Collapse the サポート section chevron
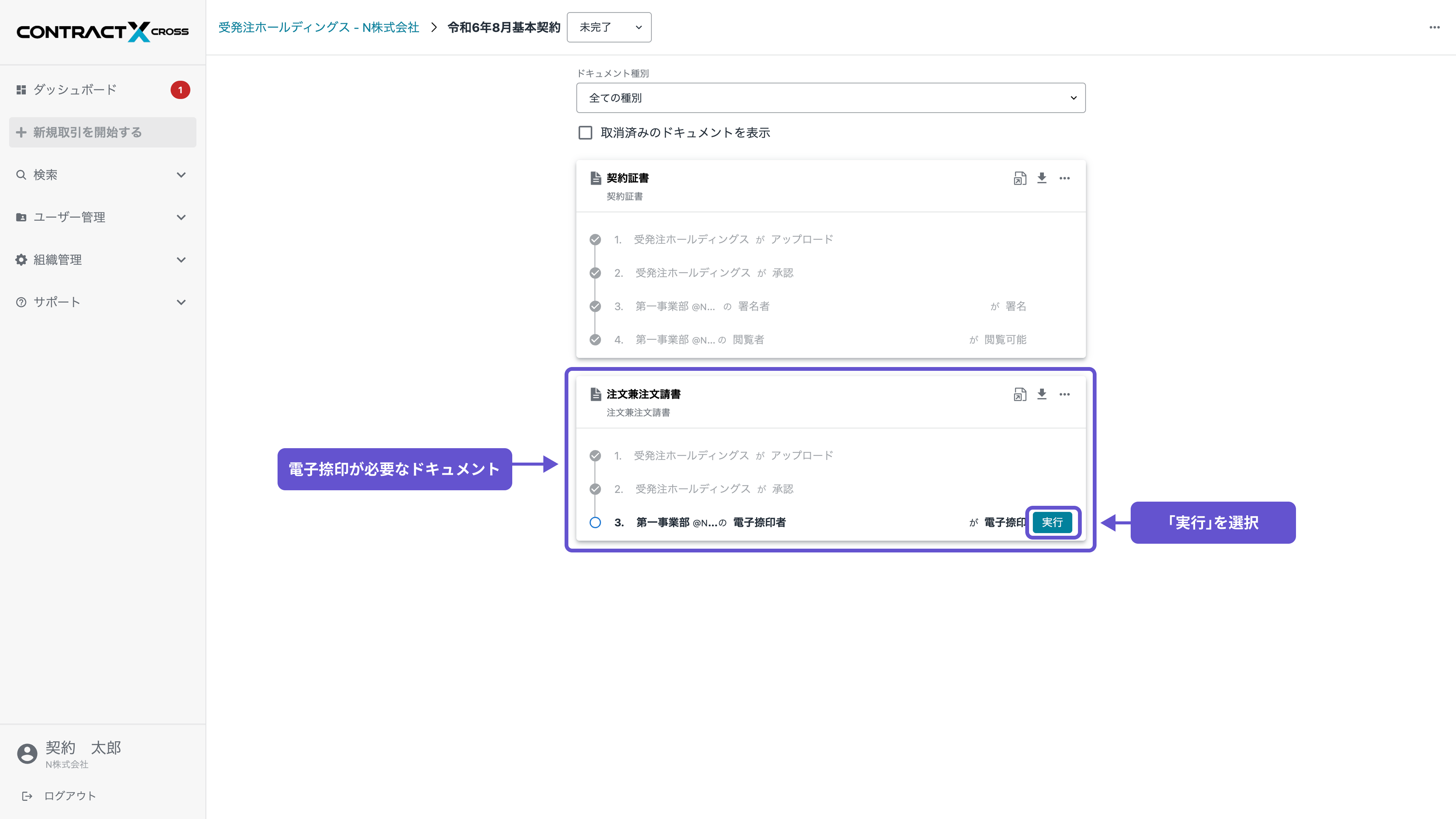This screenshot has height=819, width=1456. click(x=182, y=302)
